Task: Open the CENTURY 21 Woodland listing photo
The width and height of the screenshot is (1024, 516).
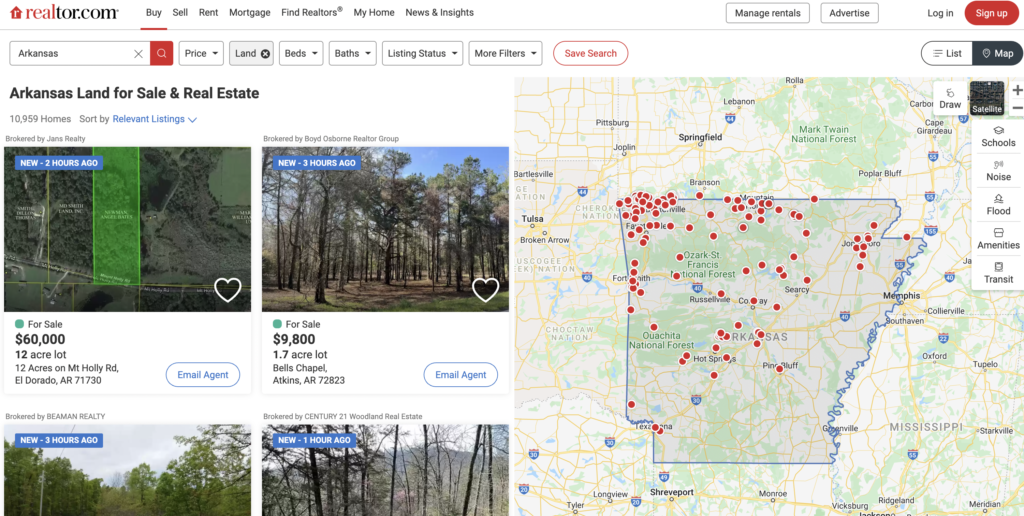Action: (x=385, y=470)
